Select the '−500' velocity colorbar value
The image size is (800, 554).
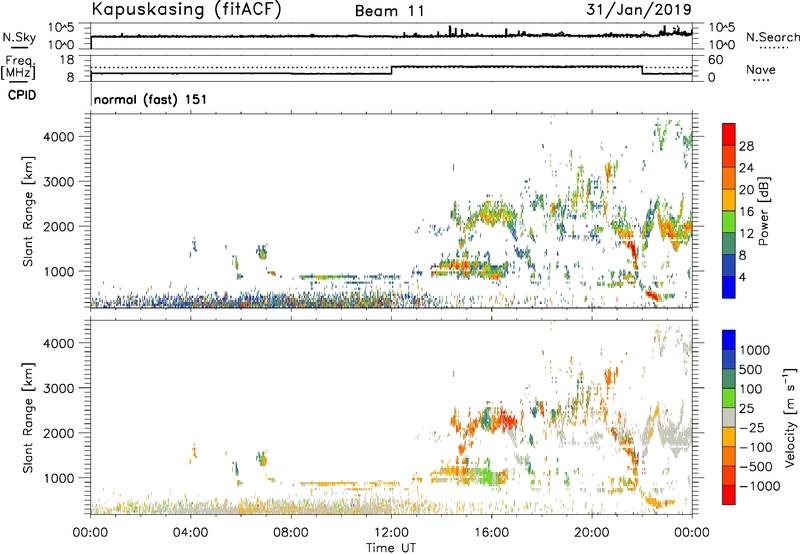point(757,466)
